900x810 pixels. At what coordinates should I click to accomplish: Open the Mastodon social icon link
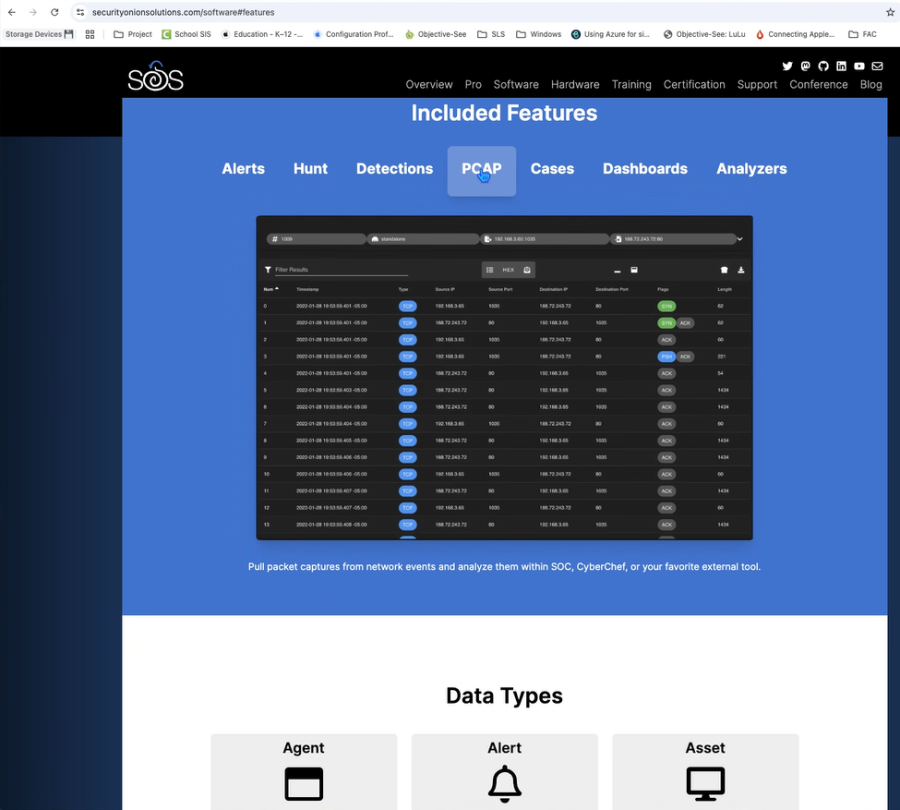point(805,66)
